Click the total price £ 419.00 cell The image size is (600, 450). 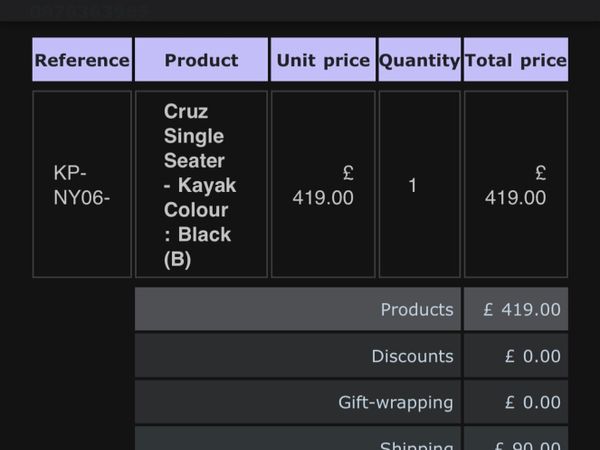(516, 184)
